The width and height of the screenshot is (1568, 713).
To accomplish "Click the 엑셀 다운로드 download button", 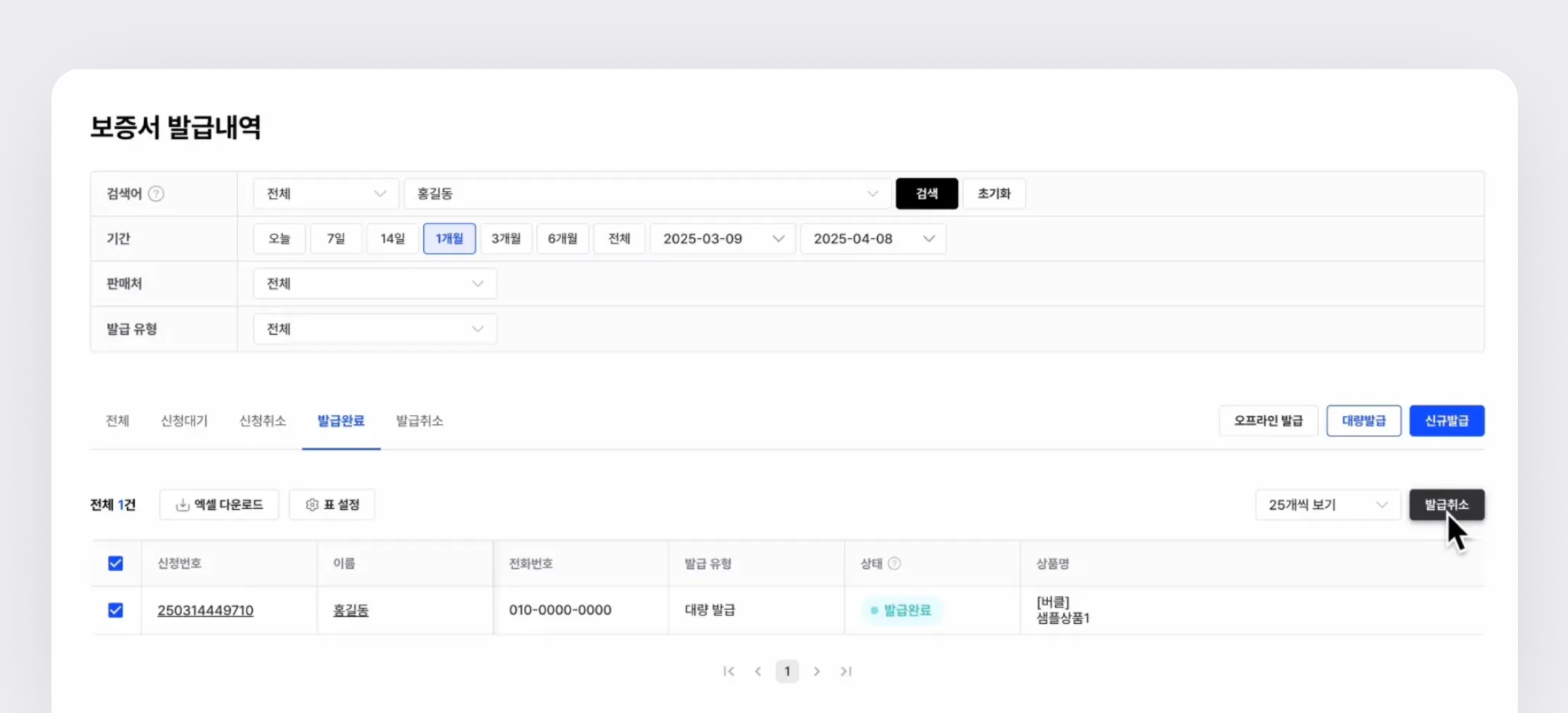I will [219, 505].
